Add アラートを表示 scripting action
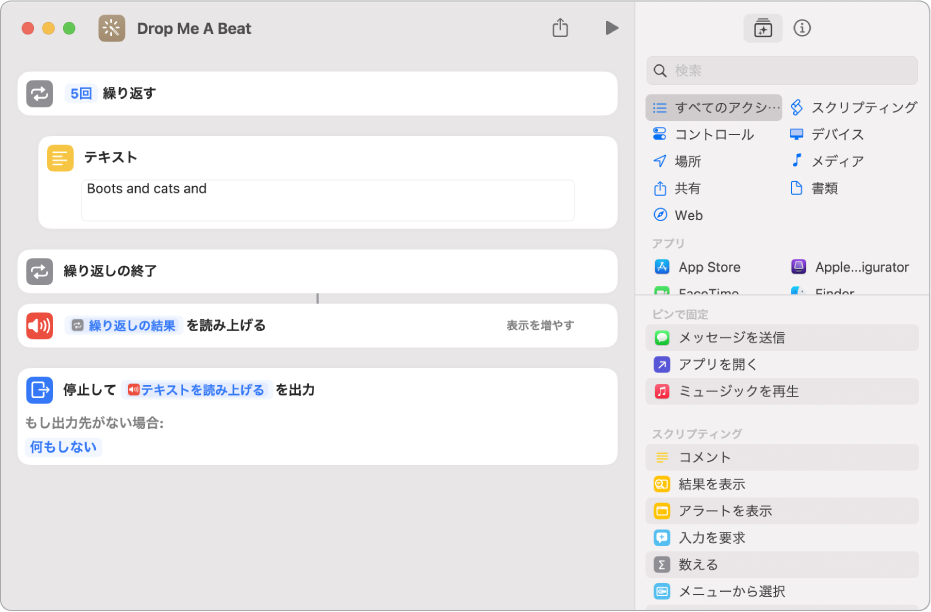The image size is (931, 612). 782,511
